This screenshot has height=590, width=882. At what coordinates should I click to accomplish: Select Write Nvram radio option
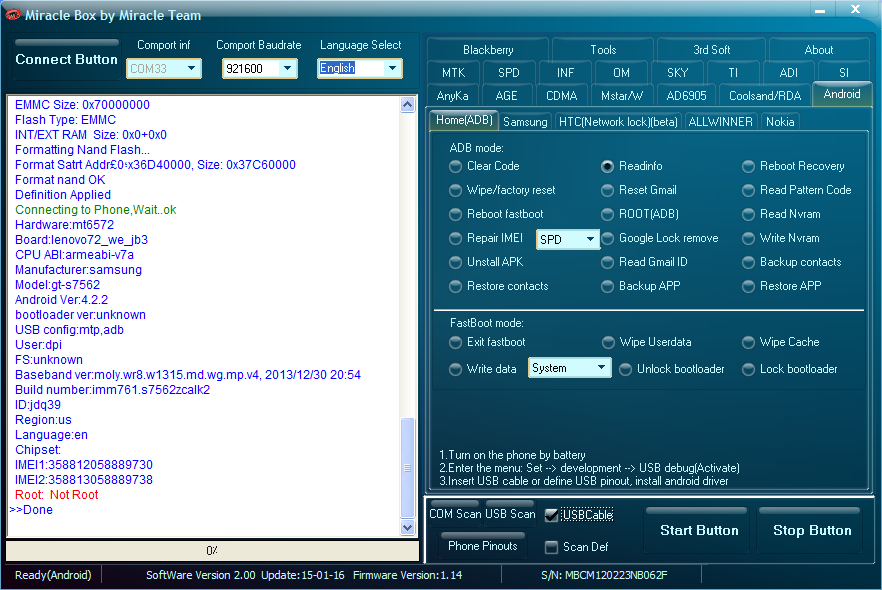[748, 238]
